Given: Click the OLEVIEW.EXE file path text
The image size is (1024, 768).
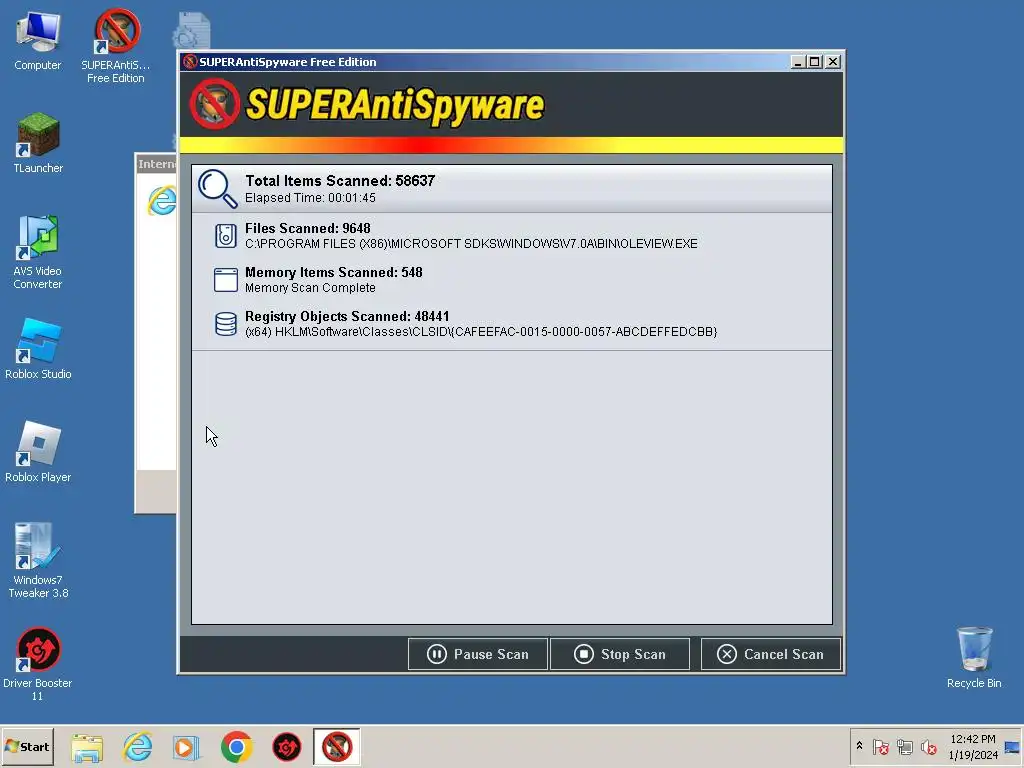Looking at the screenshot, I should (x=472, y=244).
